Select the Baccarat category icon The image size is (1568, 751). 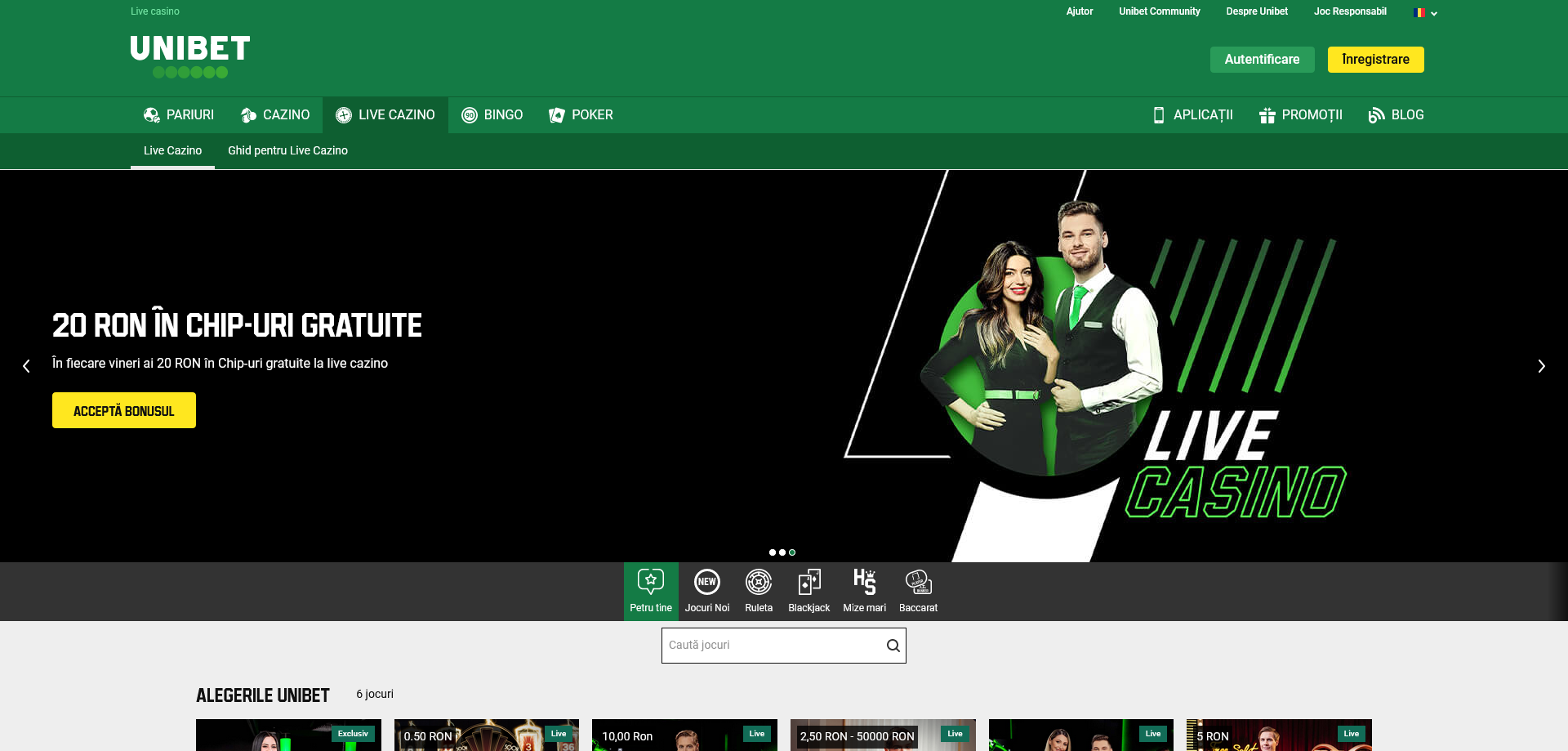[919, 582]
